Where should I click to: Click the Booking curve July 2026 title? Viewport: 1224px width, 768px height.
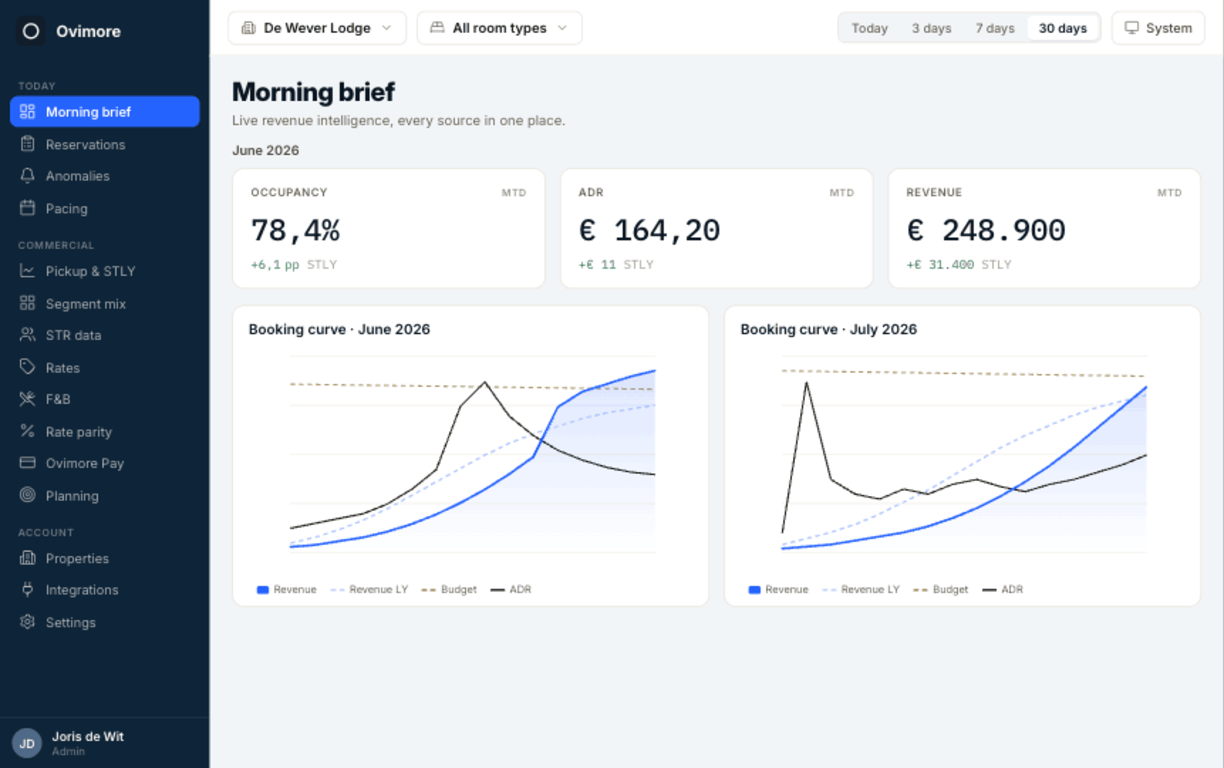(829, 329)
